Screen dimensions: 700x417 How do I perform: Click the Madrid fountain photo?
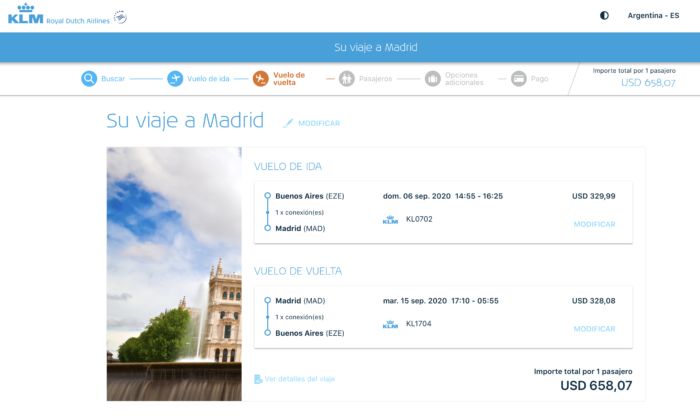point(174,274)
